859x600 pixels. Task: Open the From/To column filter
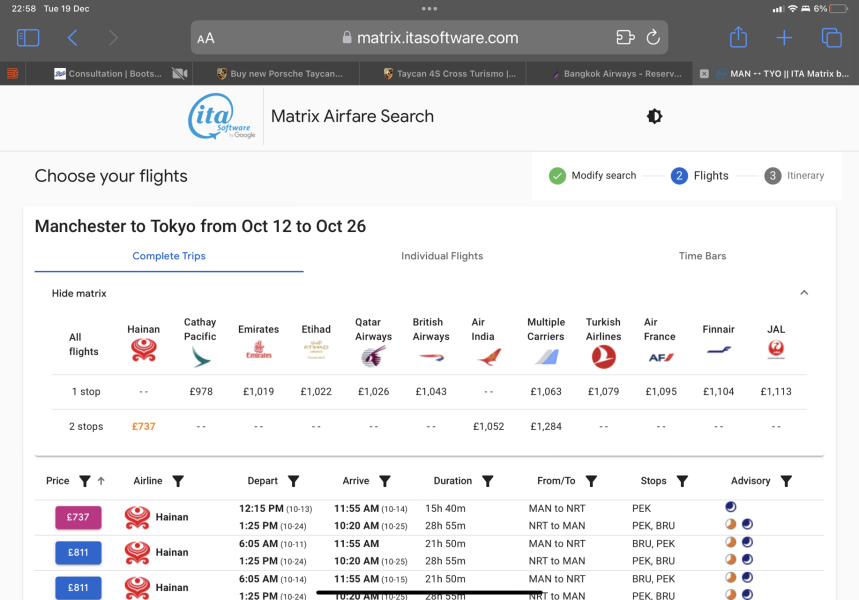[x=591, y=481]
